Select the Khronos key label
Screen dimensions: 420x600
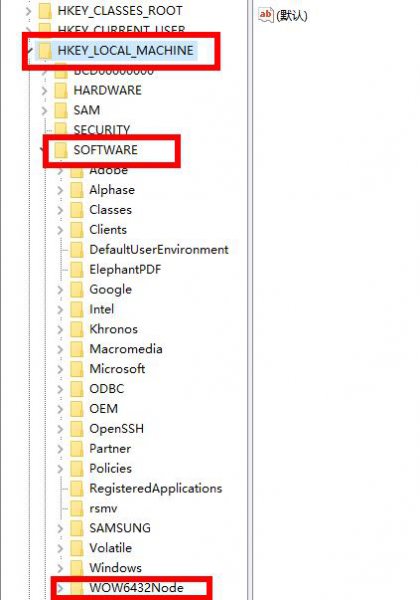pos(113,329)
